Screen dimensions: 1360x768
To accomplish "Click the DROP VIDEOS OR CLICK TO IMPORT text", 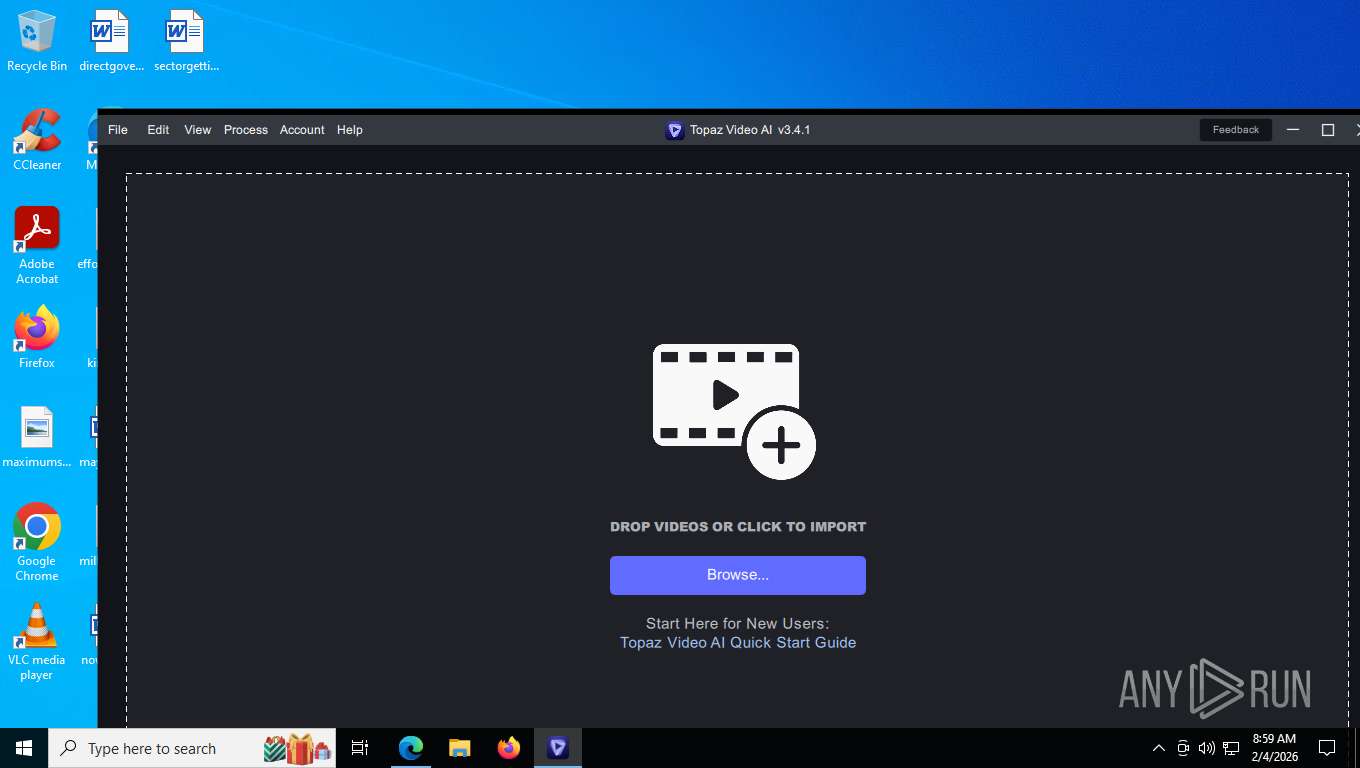I will (738, 527).
